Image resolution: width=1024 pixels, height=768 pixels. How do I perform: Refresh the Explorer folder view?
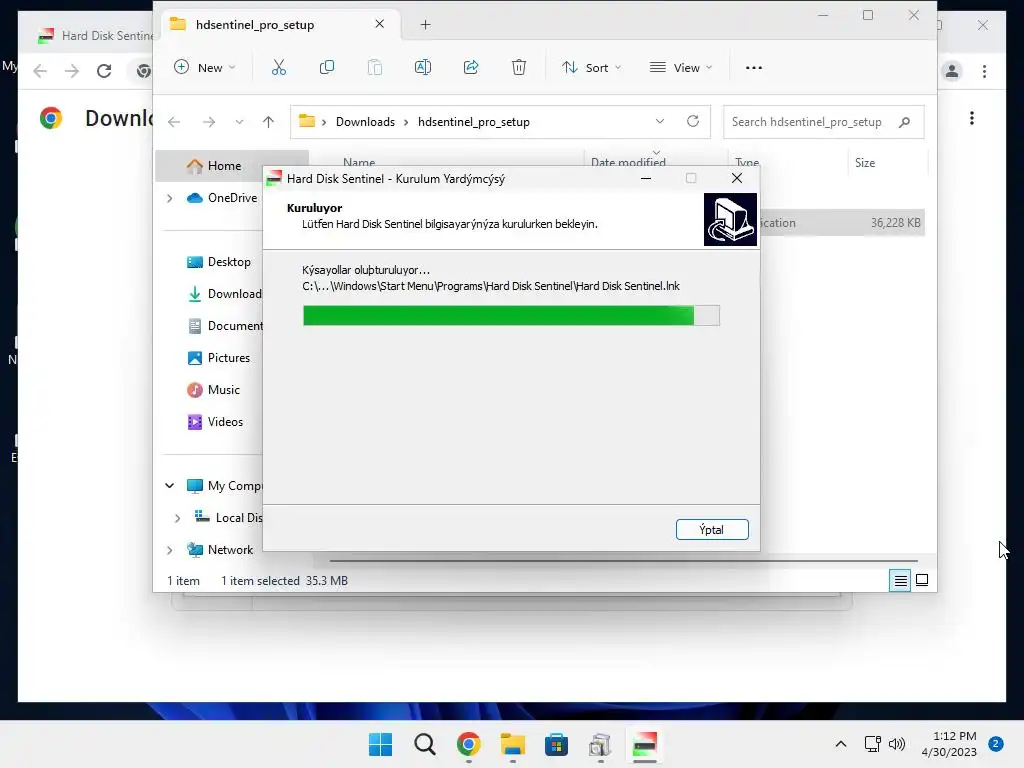(693, 121)
